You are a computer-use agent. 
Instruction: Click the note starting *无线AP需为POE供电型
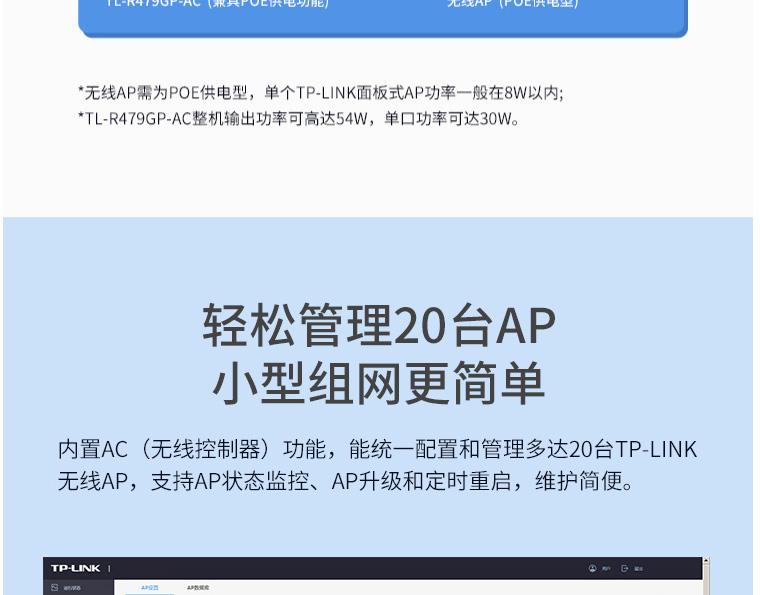click(x=321, y=93)
